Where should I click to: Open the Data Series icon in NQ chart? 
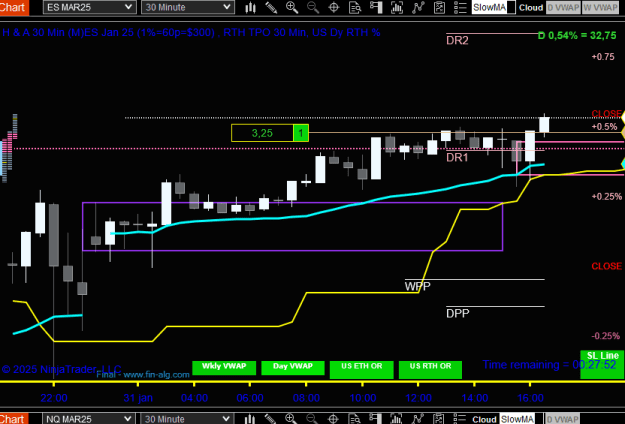pos(396,419)
